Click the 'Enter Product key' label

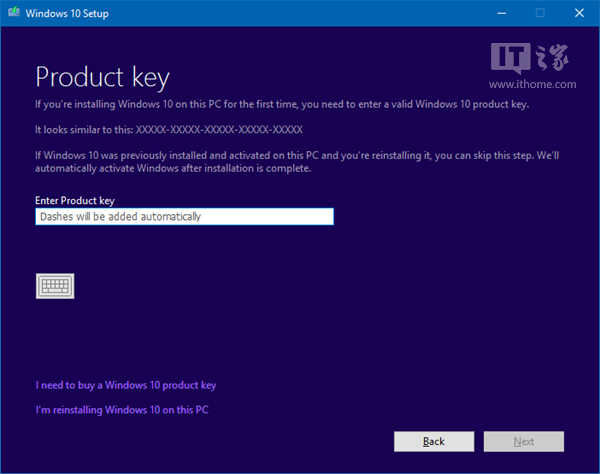(x=75, y=200)
